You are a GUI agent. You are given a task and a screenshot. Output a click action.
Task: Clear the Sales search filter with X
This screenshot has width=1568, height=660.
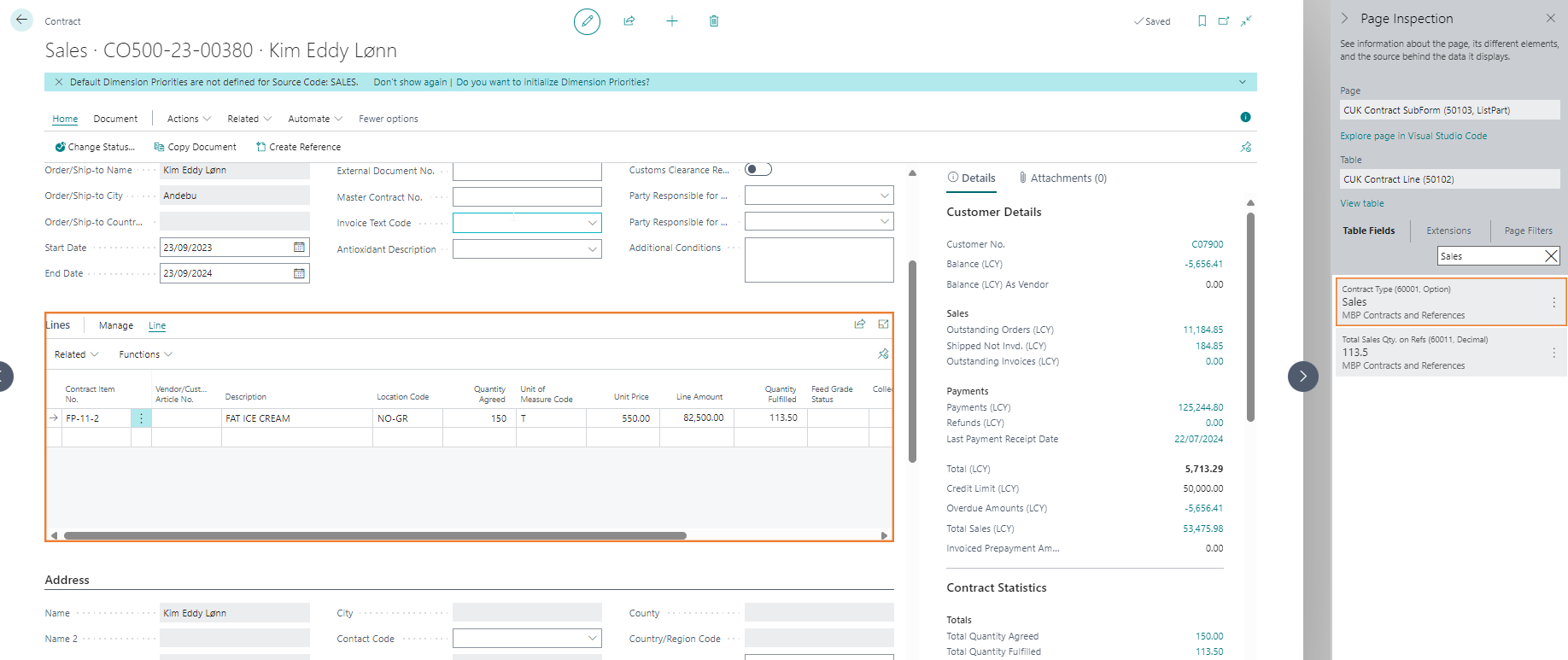pyautogui.click(x=1551, y=256)
